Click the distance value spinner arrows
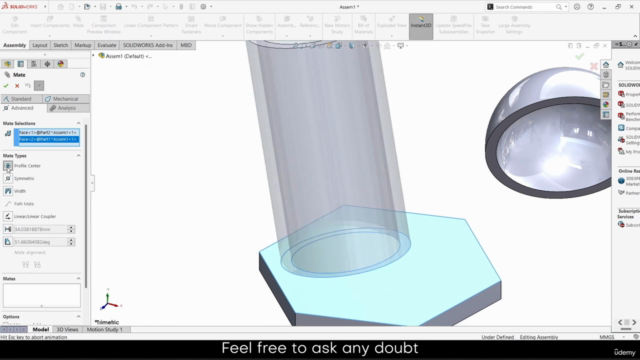The image size is (640, 360). coord(71,229)
